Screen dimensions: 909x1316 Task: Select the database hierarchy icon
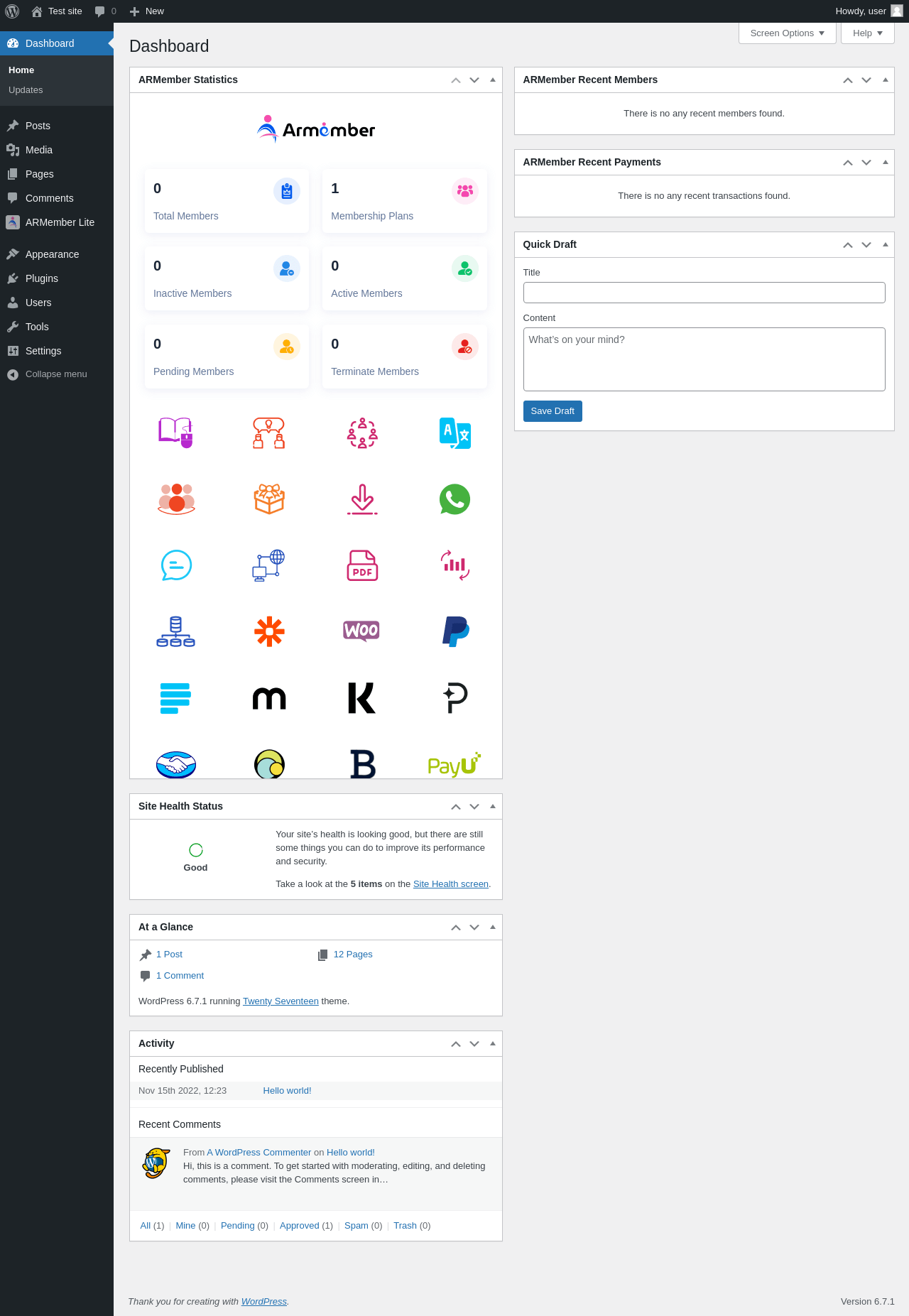[x=176, y=631]
